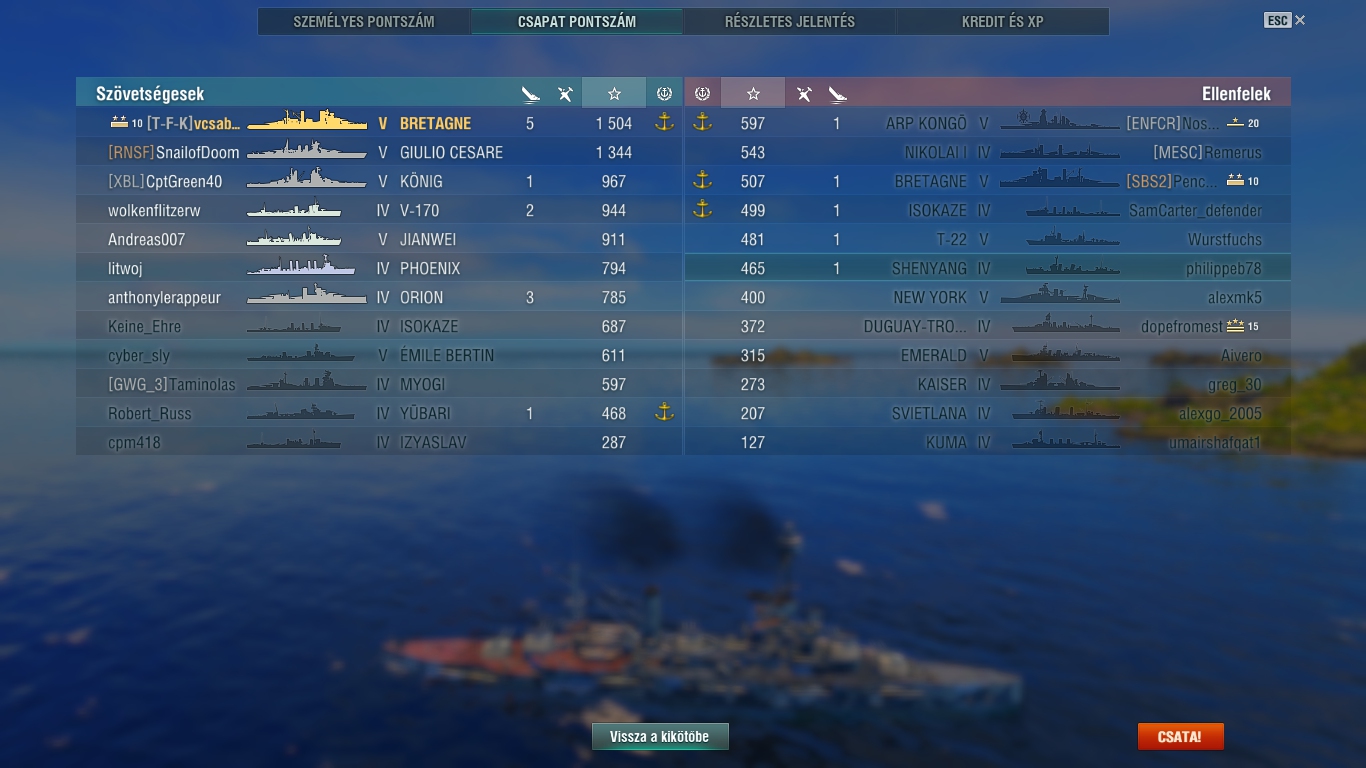Sort enemies by anchor achievements column
The image size is (1366, 768).
click(x=702, y=93)
